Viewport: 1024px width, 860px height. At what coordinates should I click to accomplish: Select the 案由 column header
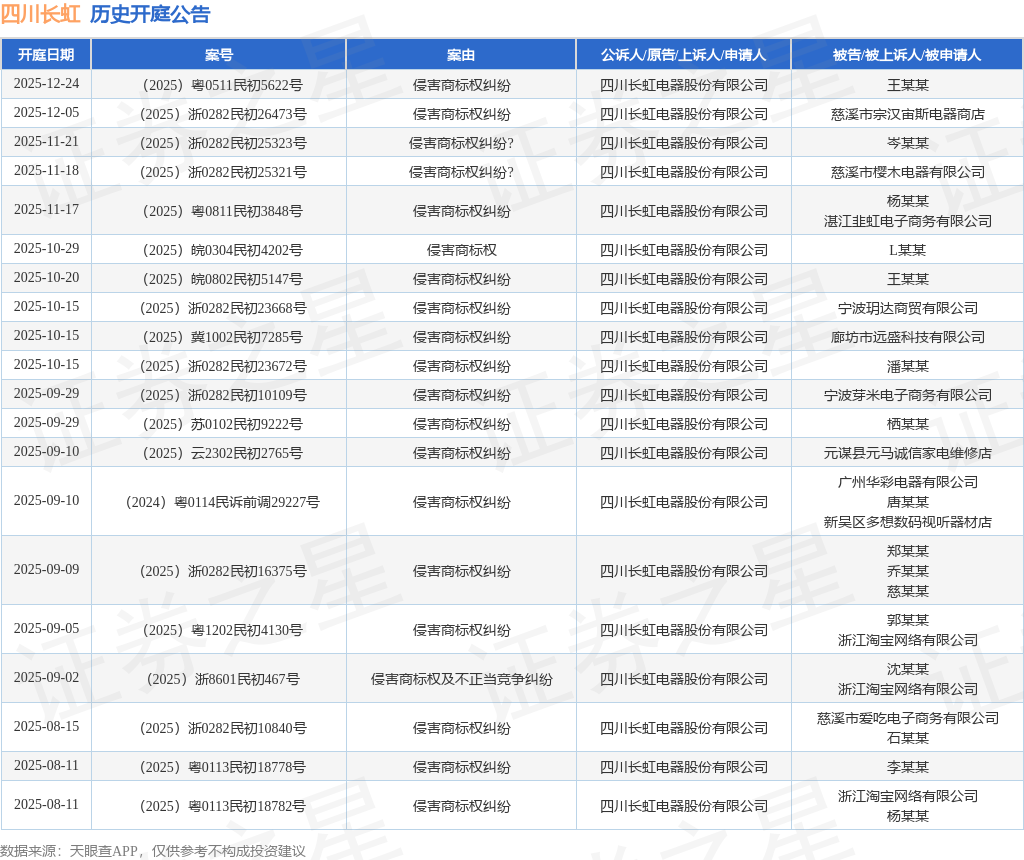[461, 55]
